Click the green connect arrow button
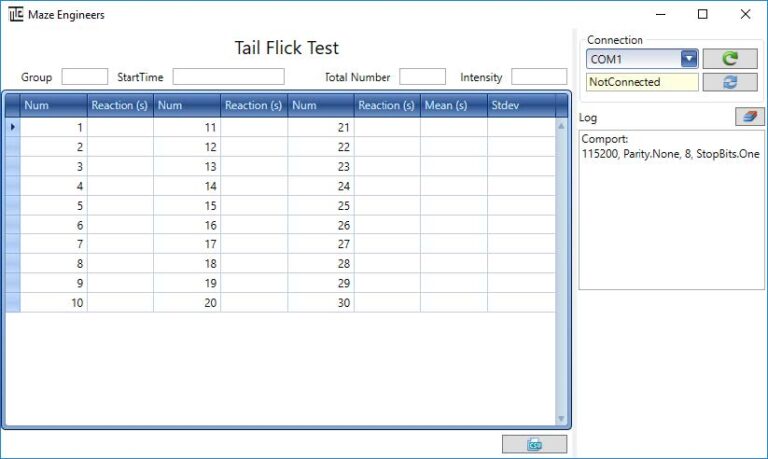768x459 pixels. tap(730, 59)
